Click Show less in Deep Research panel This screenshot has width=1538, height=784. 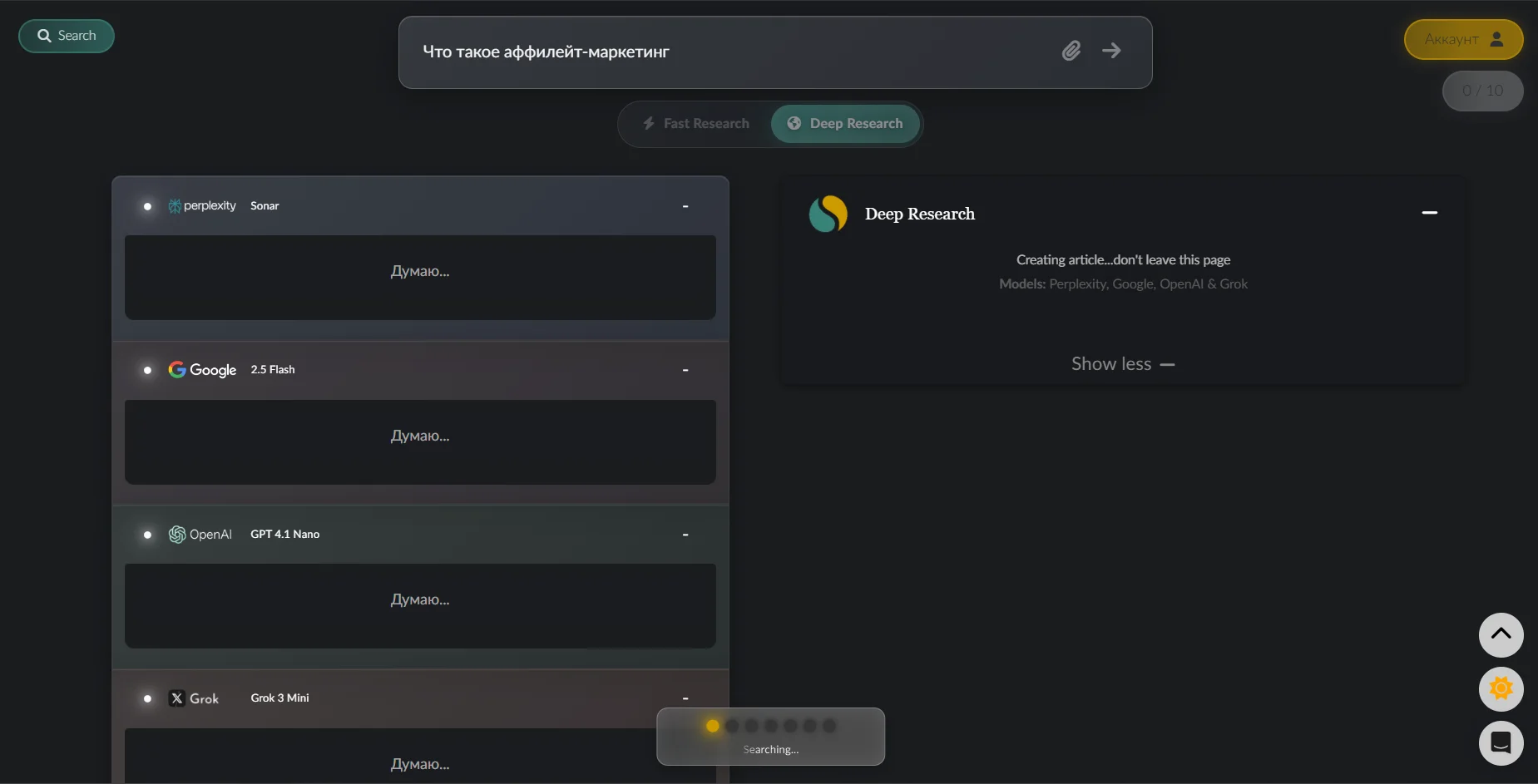(x=1123, y=364)
